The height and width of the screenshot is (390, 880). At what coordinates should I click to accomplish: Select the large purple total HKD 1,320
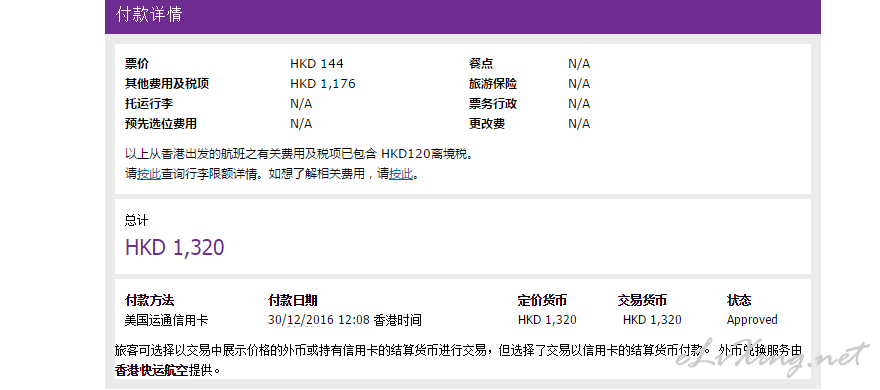click(x=175, y=247)
